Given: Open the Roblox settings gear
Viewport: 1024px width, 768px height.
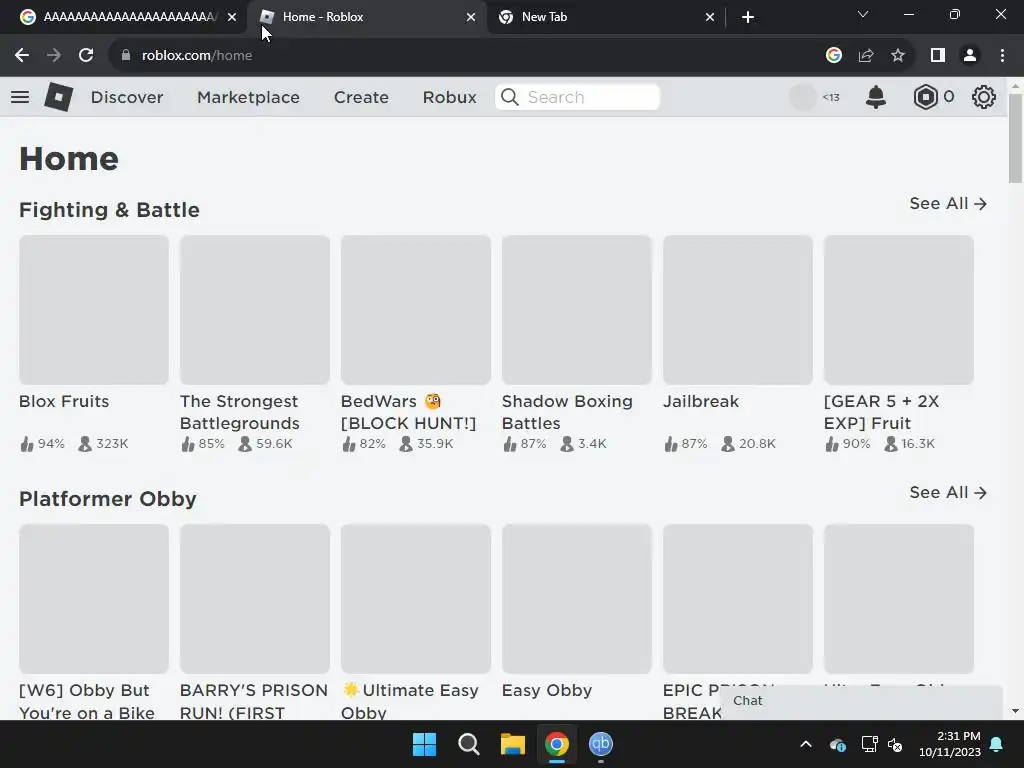Looking at the screenshot, I should click(984, 97).
